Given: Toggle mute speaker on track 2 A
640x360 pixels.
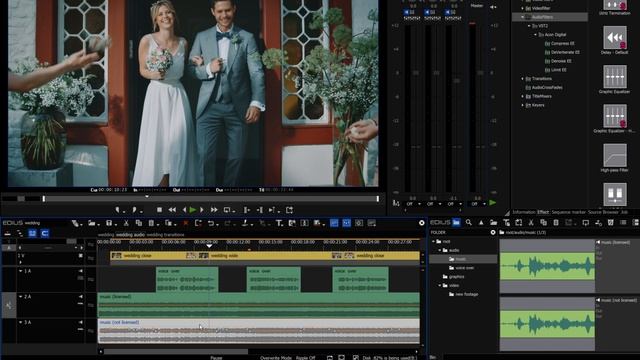Looking at the screenshot, I should 80,297.
